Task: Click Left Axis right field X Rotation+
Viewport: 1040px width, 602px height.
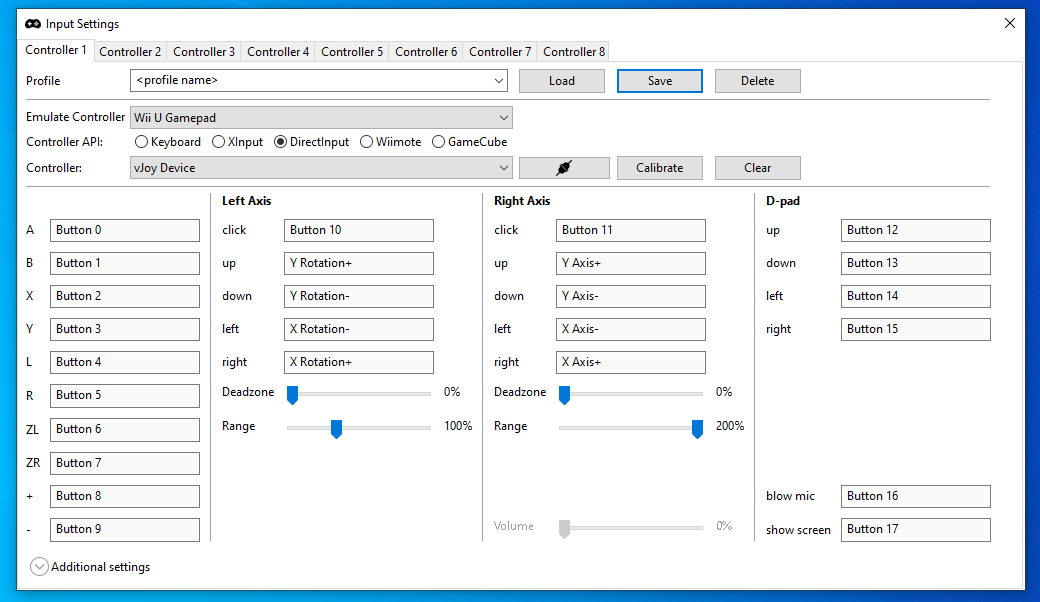Action: click(x=359, y=362)
